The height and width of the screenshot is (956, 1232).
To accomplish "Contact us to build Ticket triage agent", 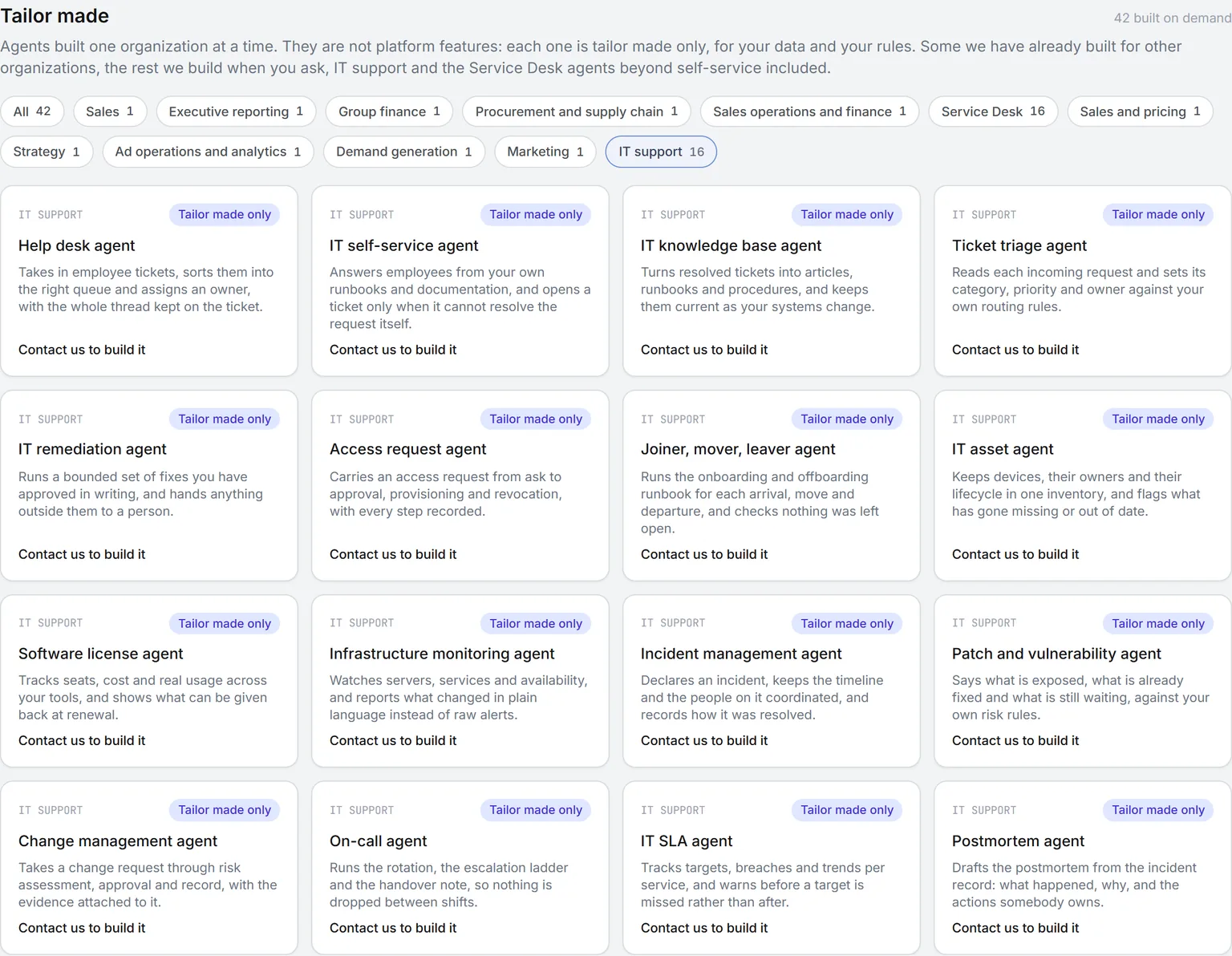I will 1015,350.
